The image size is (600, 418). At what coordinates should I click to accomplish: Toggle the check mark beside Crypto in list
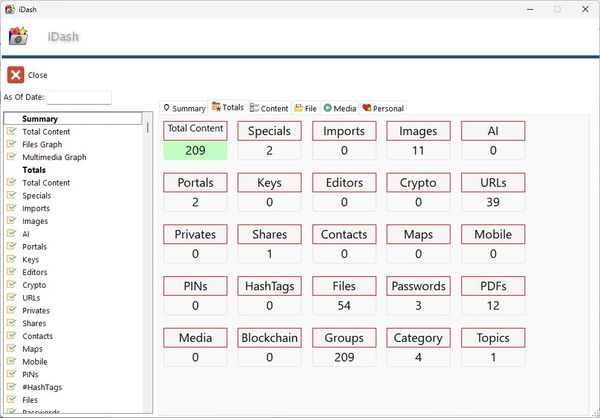tap(11, 285)
